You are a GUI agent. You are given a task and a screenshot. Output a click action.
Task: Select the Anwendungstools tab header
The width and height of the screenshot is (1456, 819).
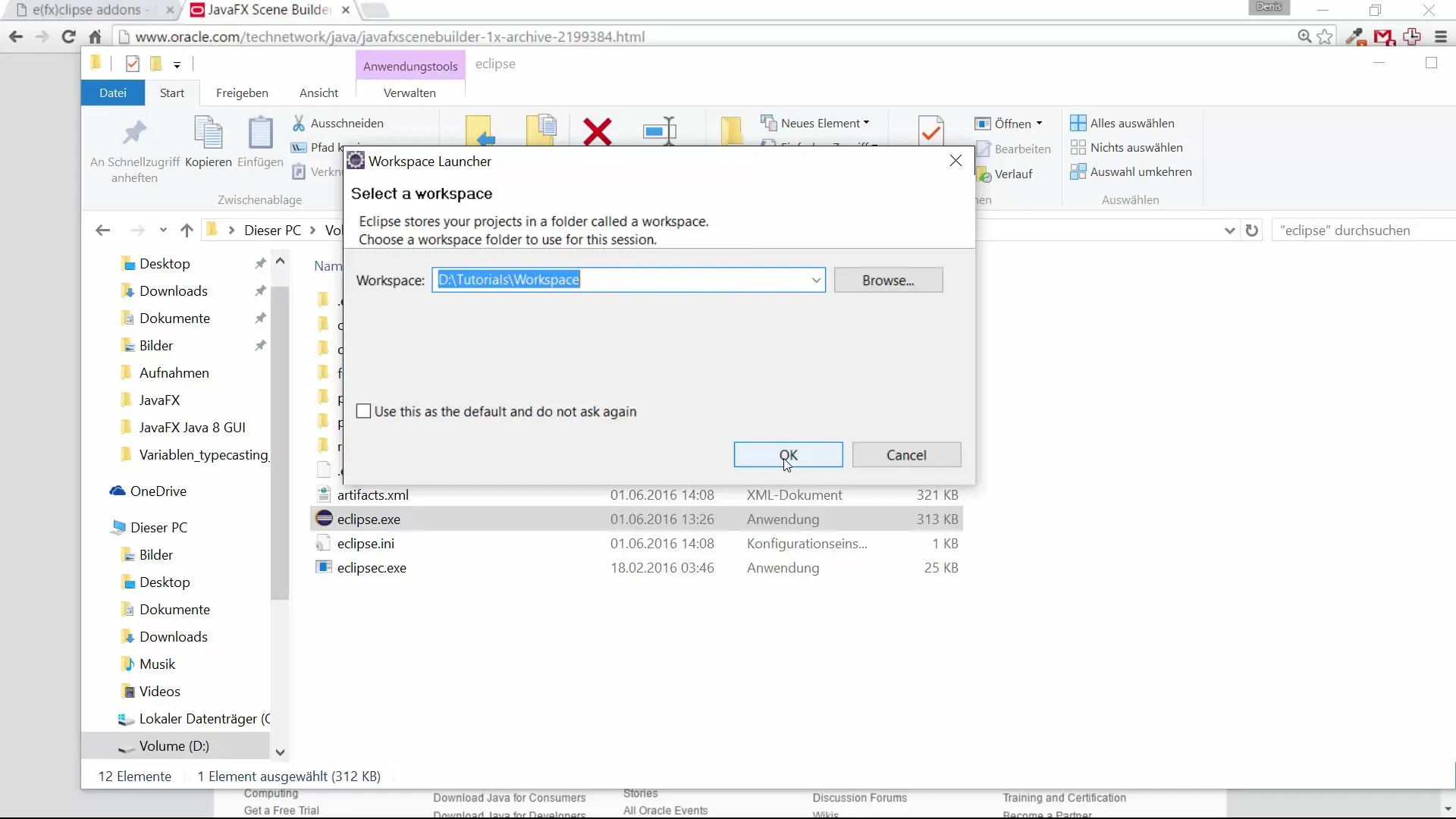point(410,66)
